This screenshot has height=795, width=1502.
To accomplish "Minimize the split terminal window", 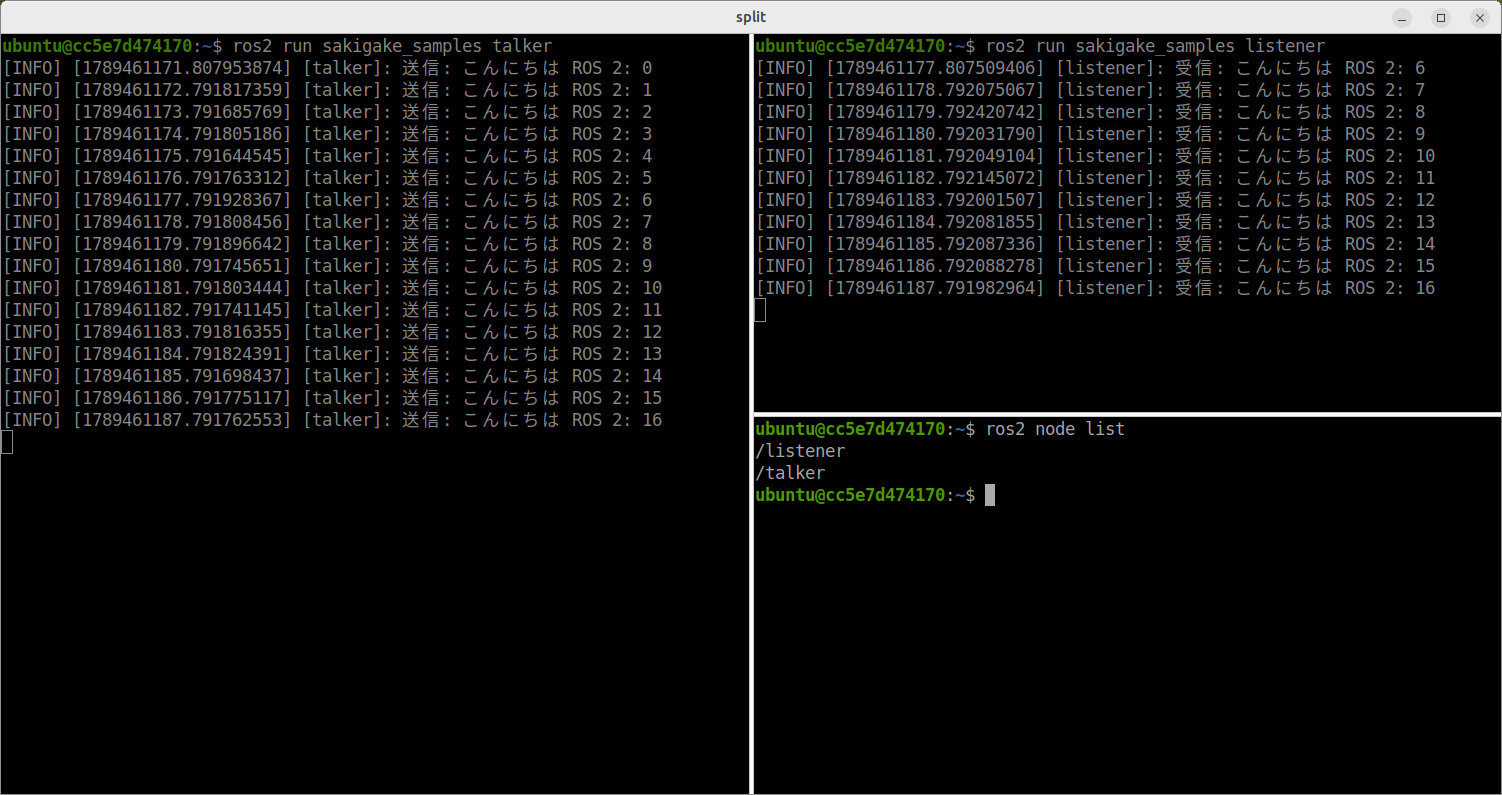I will [1403, 17].
